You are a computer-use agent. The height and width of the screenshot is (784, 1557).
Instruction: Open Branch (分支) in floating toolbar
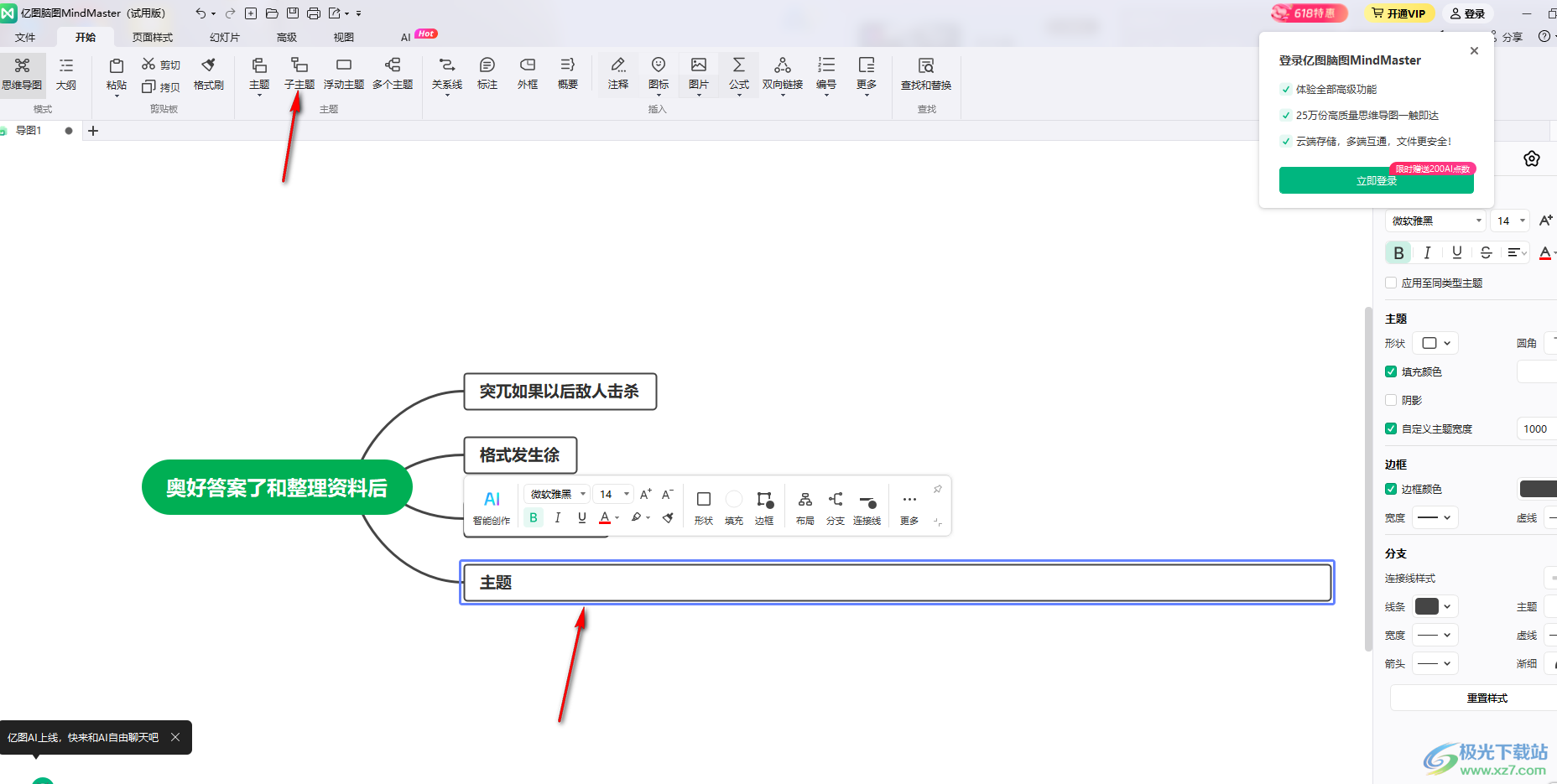[x=836, y=508]
